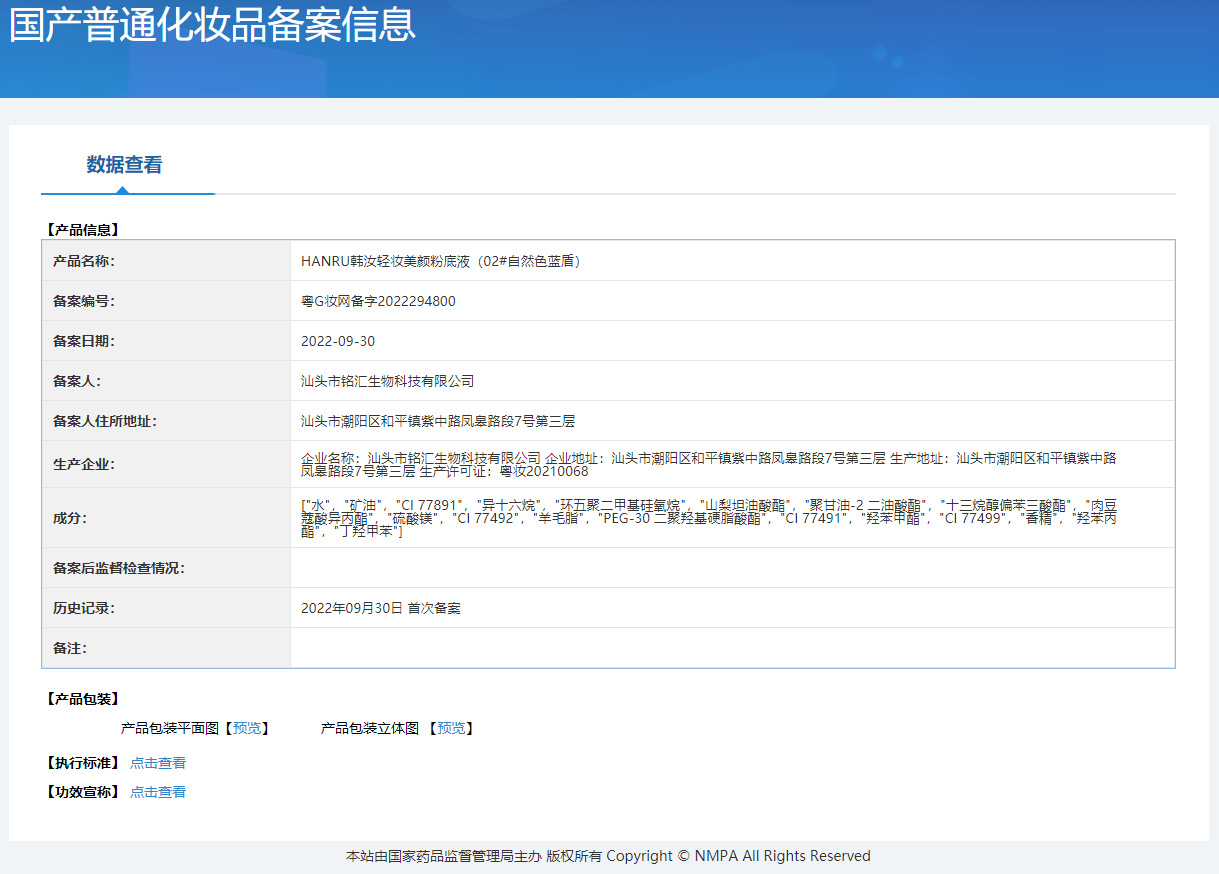Click the 产品信息 section heading

point(82,229)
